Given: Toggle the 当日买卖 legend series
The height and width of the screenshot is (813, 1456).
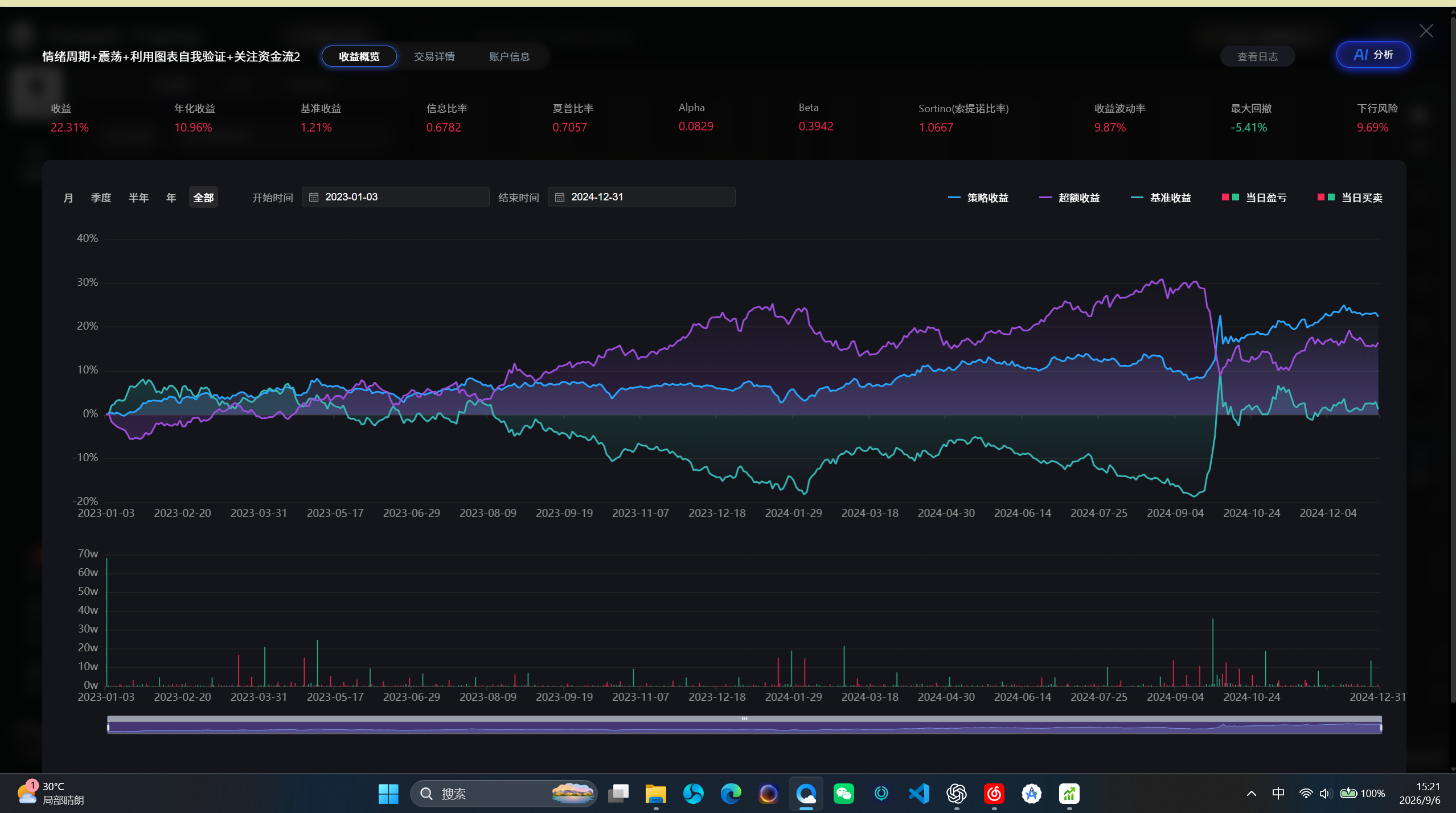Looking at the screenshot, I should (1350, 198).
